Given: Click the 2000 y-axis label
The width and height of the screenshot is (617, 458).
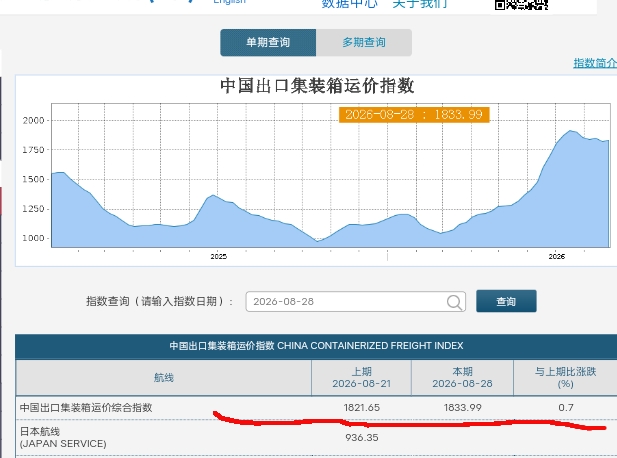Looking at the screenshot, I should point(33,120).
